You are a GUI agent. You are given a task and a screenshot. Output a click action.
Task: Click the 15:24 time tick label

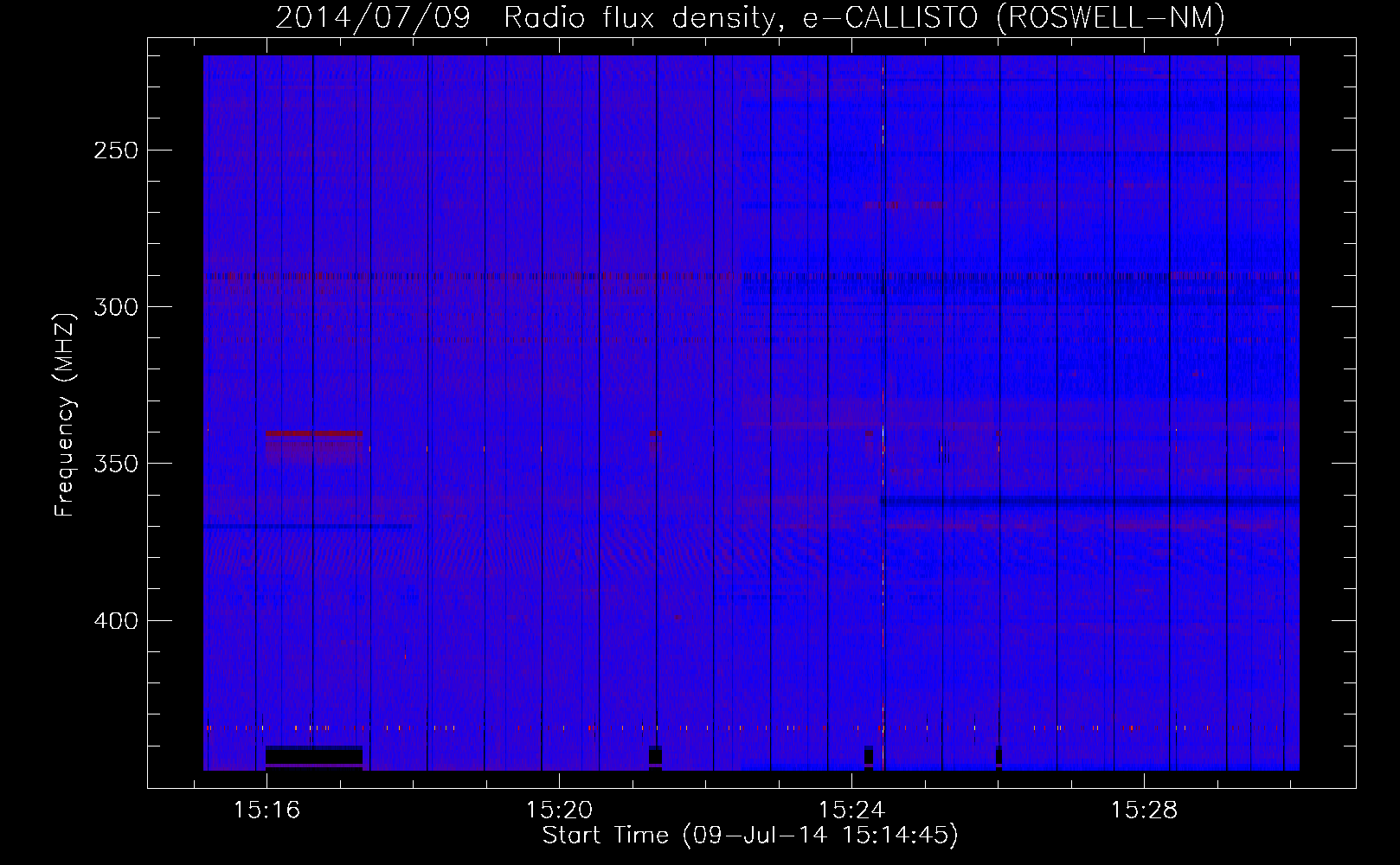pos(851,810)
